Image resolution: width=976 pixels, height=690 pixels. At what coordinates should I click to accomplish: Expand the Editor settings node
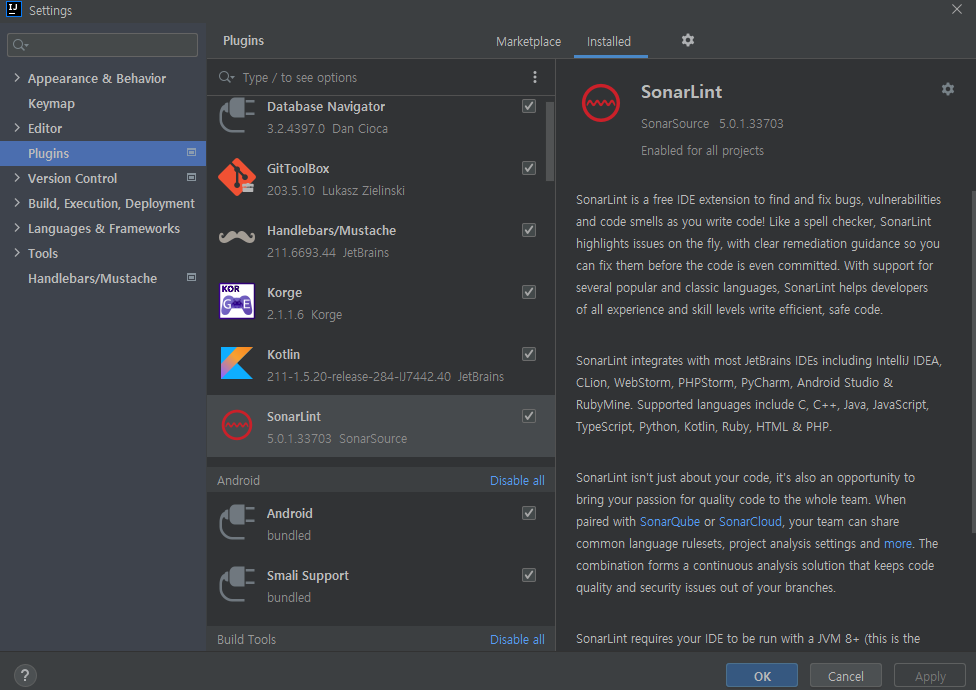click(x=17, y=128)
